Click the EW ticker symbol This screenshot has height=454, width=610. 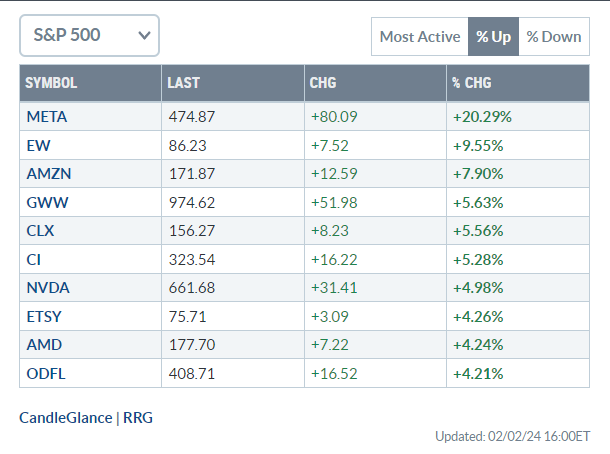[37, 145]
